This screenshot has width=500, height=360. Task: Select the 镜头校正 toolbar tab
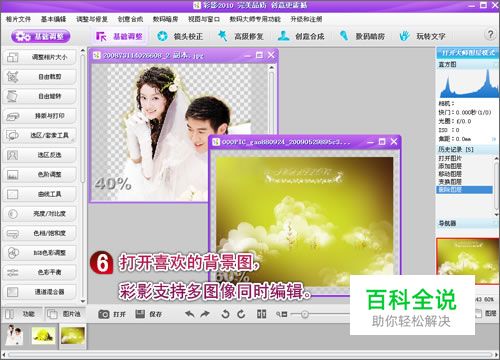click(180, 36)
